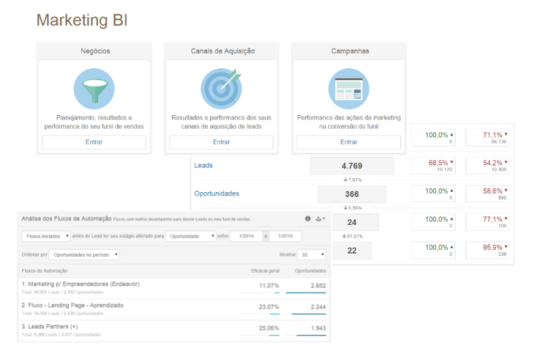Click the Fluxos de Automação column header
The image size is (535, 362).
tap(45, 271)
